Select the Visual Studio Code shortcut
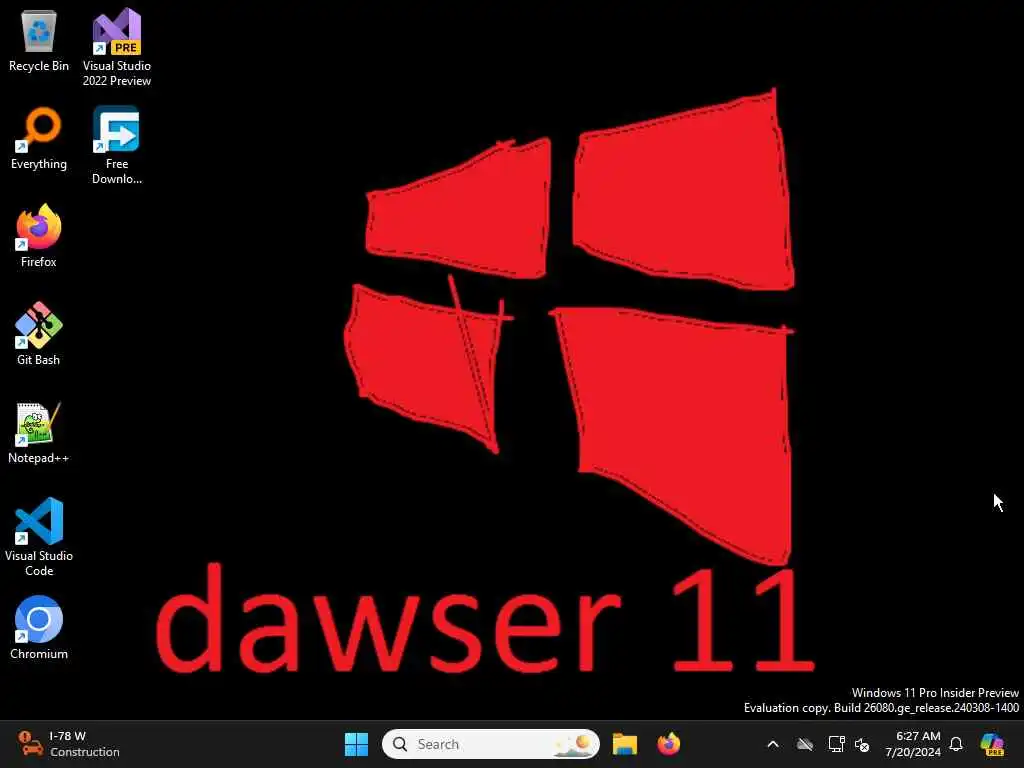The height and width of the screenshot is (768, 1024). click(x=39, y=537)
